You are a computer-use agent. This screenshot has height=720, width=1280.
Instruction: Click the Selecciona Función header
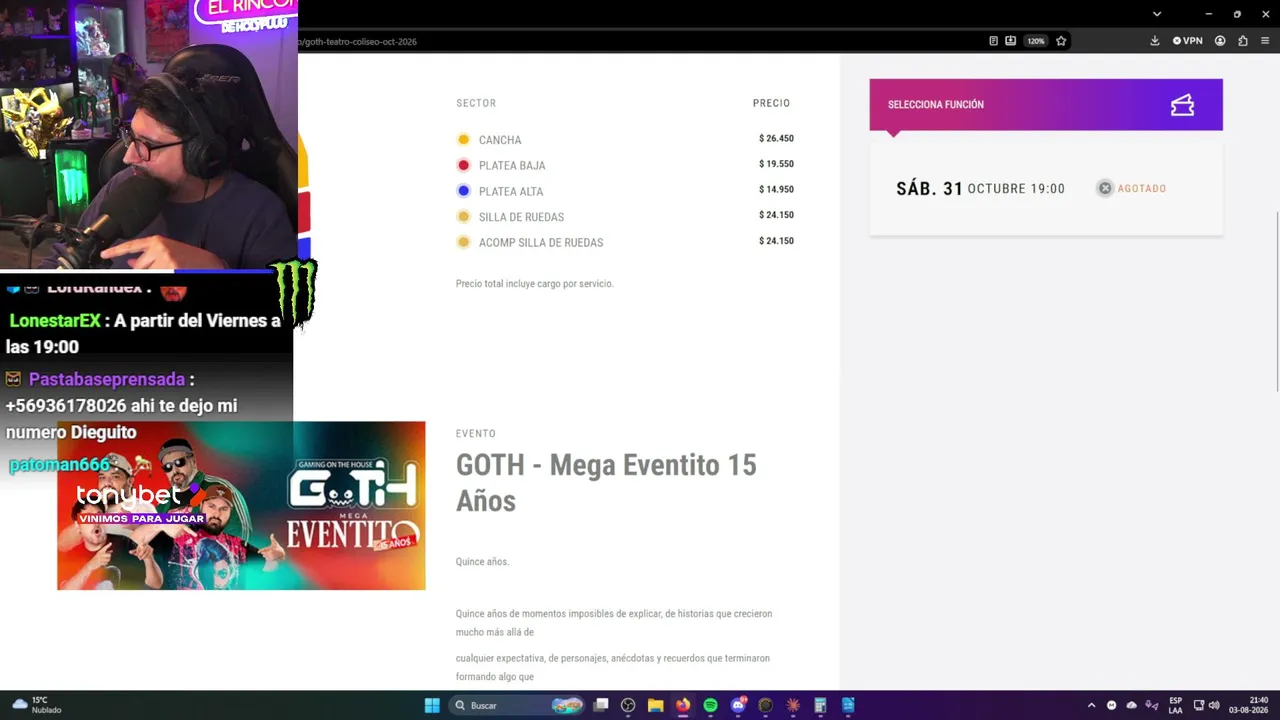pyautogui.click(x=1046, y=105)
